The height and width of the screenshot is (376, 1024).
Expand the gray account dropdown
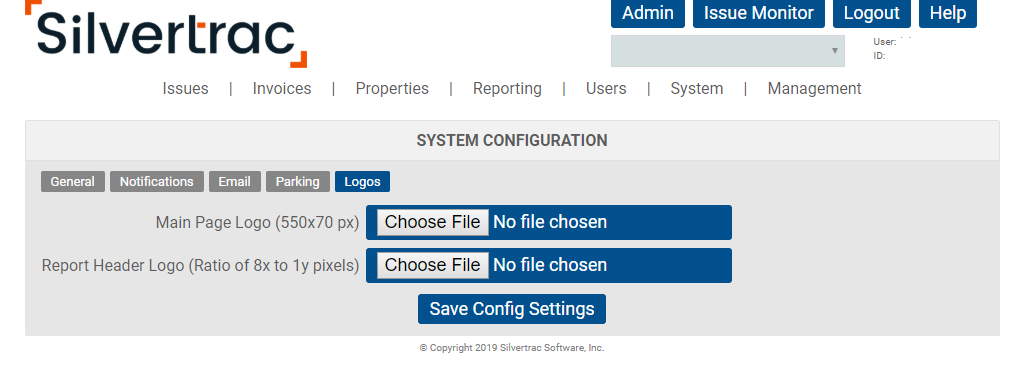tap(728, 51)
